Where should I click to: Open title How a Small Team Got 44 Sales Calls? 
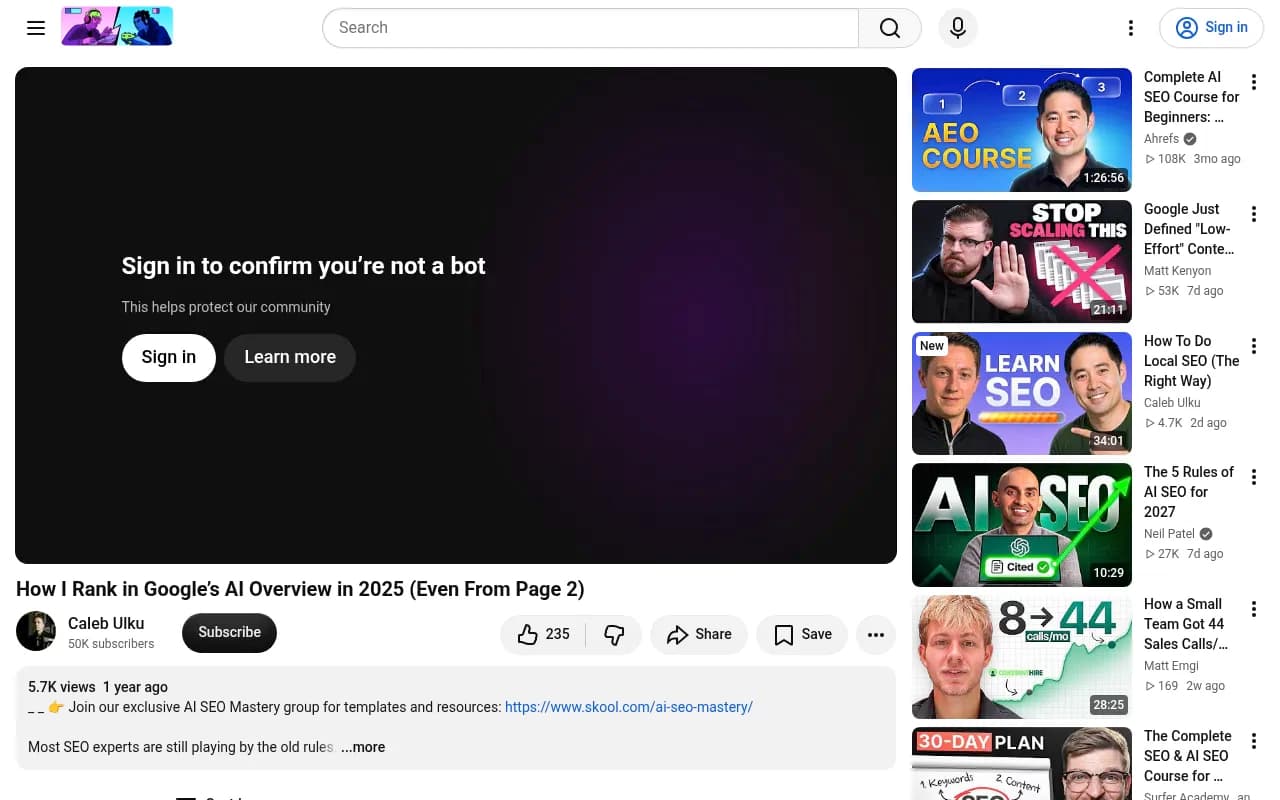[x=1186, y=624]
